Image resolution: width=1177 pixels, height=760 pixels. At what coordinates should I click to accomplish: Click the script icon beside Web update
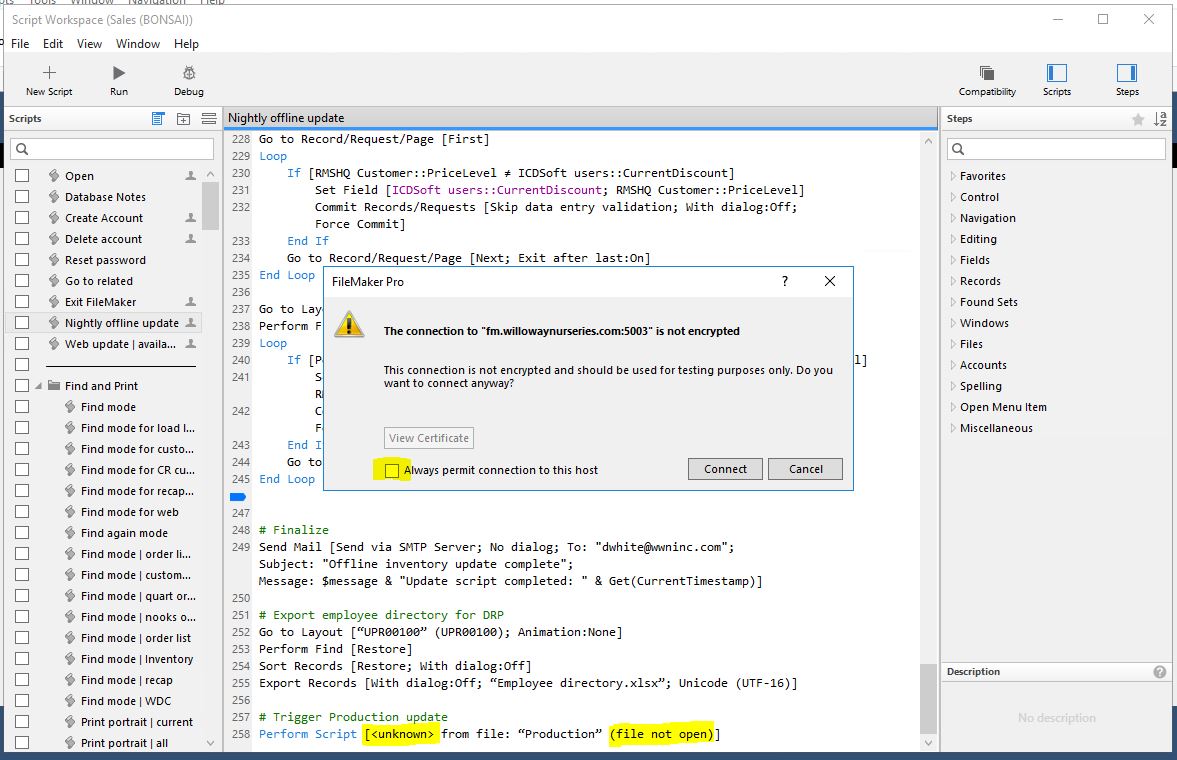(54, 344)
